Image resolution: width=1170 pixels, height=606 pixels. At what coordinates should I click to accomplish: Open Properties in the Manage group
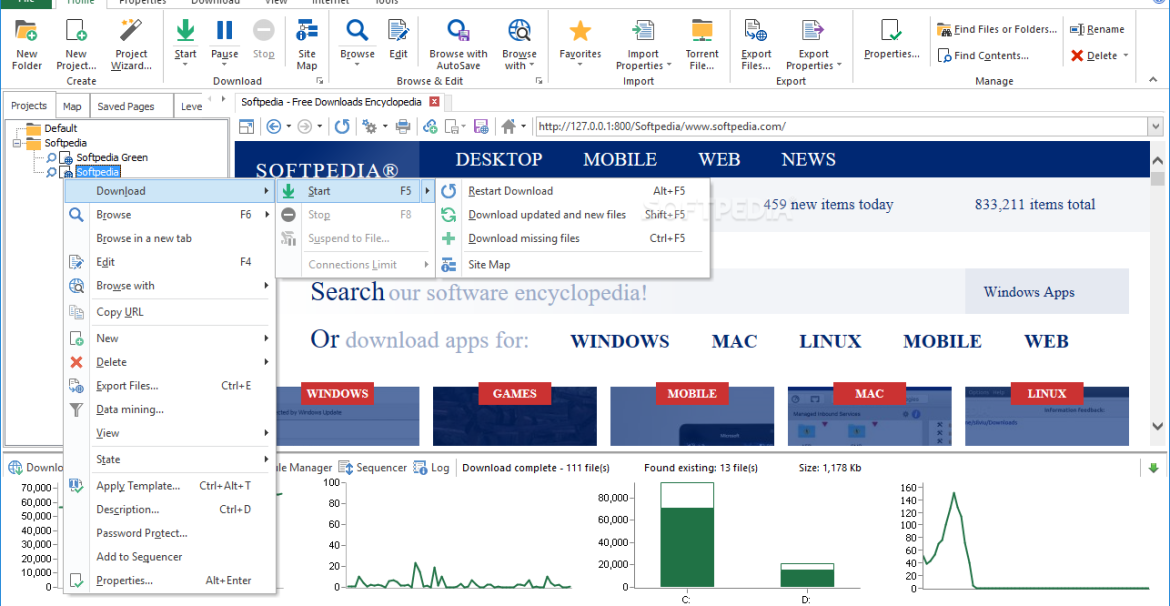point(892,39)
